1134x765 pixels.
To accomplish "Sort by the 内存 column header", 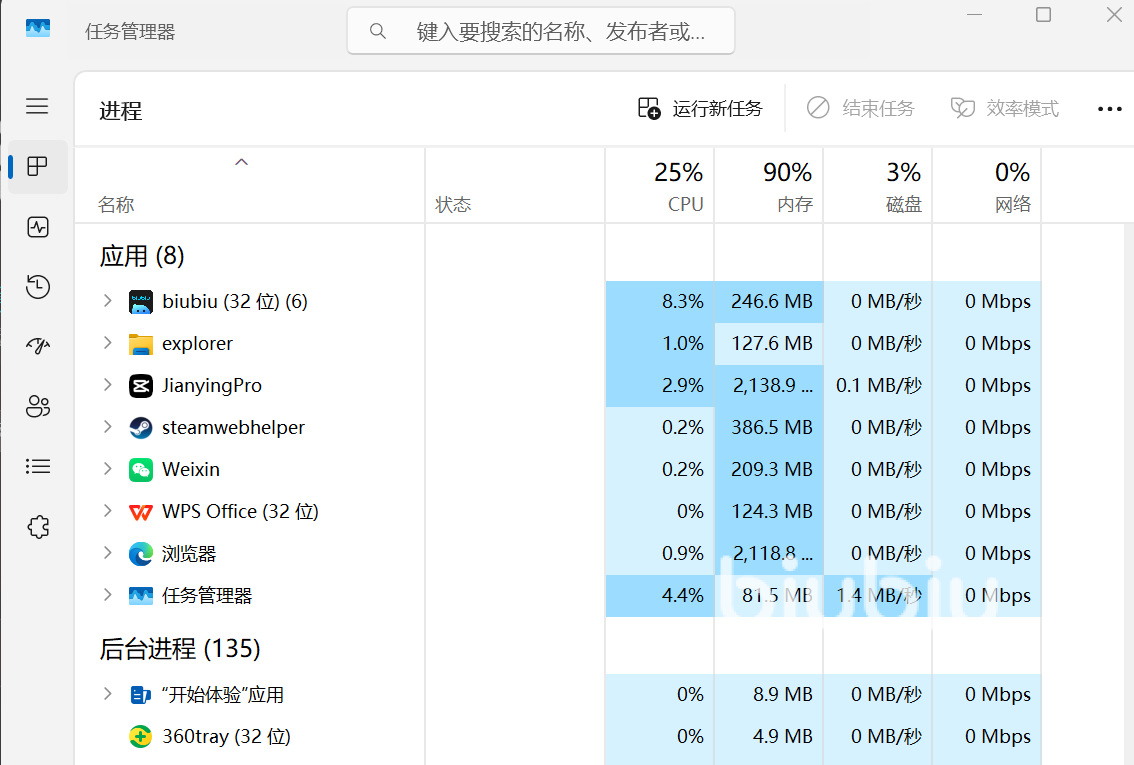I will 769,186.
